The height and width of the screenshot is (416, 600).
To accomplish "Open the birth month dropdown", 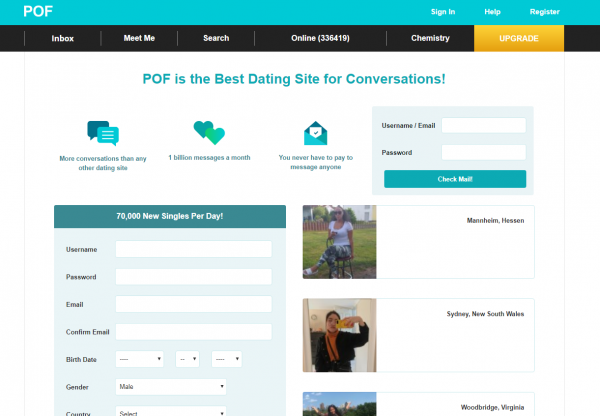I will pos(140,359).
